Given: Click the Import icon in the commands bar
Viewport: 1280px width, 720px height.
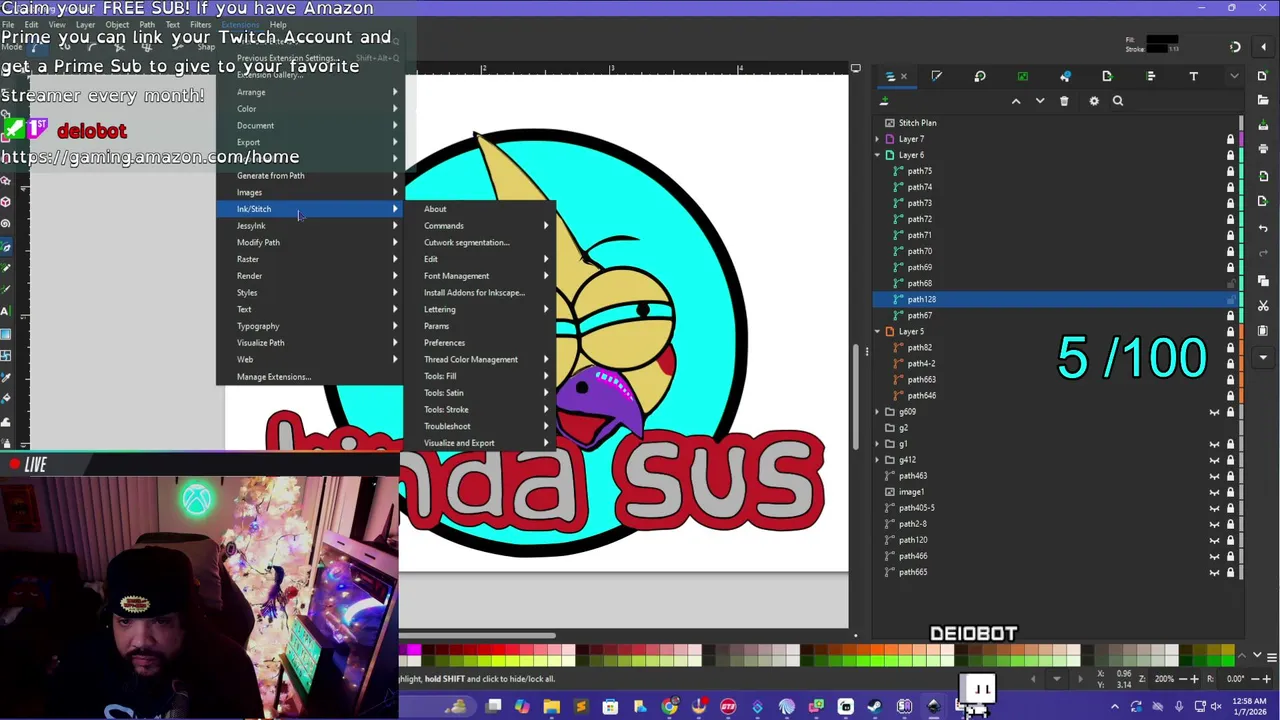Looking at the screenshot, I should tap(1263, 177).
